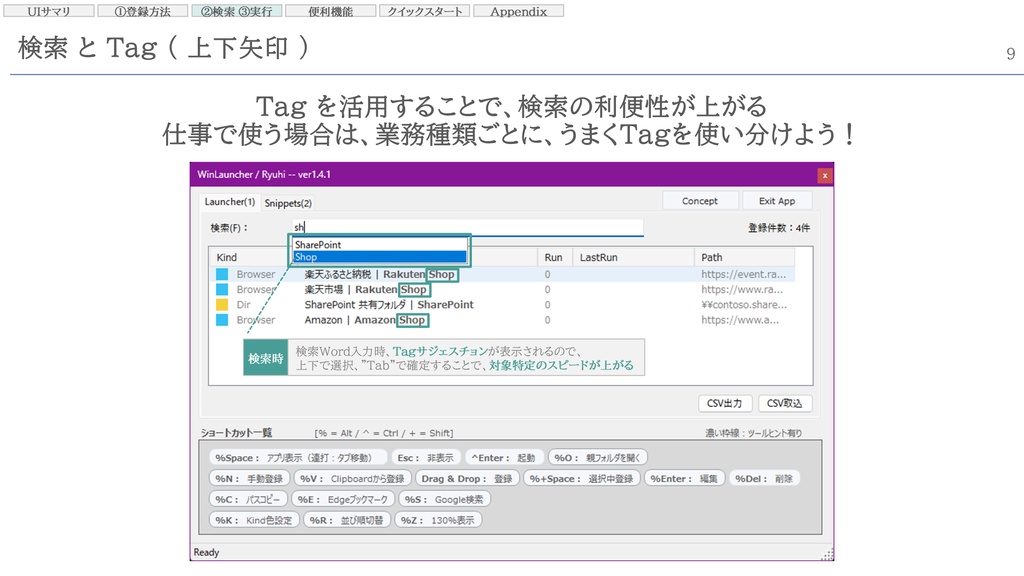Click the %C パスコピー shortcut chip

pyautogui.click(x=248, y=500)
